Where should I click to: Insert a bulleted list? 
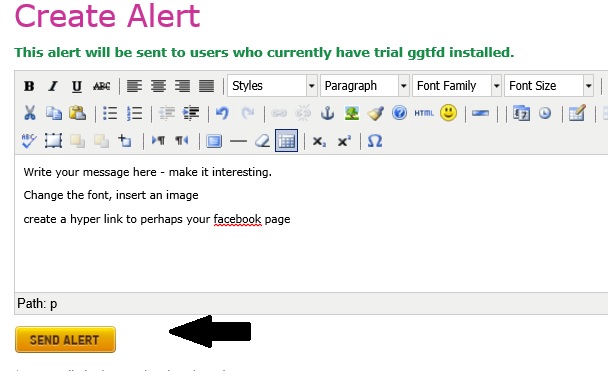[x=110, y=114]
